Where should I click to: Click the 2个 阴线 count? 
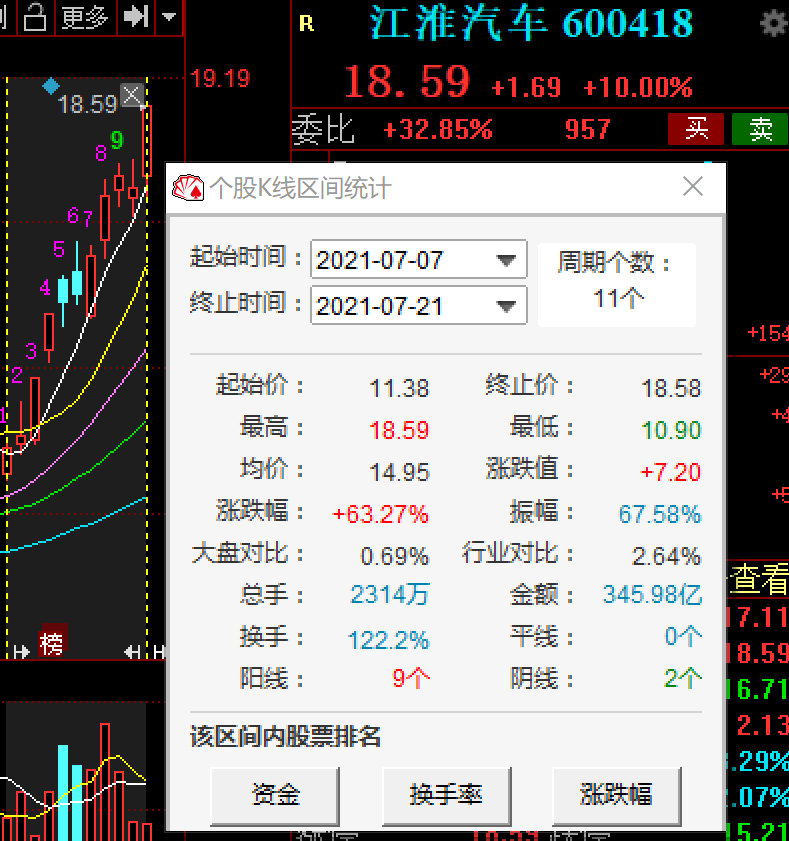point(683,678)
